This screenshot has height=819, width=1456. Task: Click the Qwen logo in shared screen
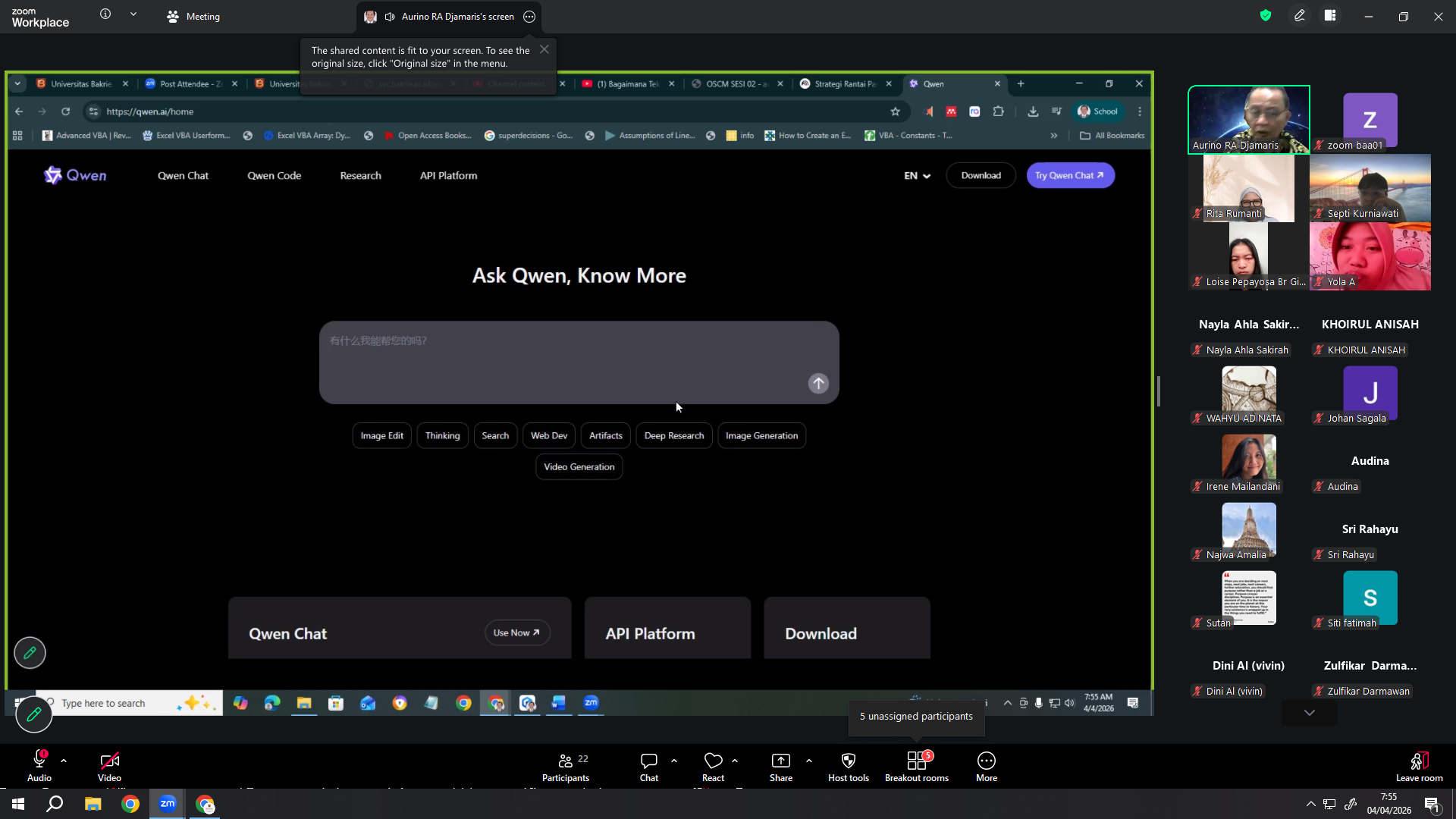point(75,175)
